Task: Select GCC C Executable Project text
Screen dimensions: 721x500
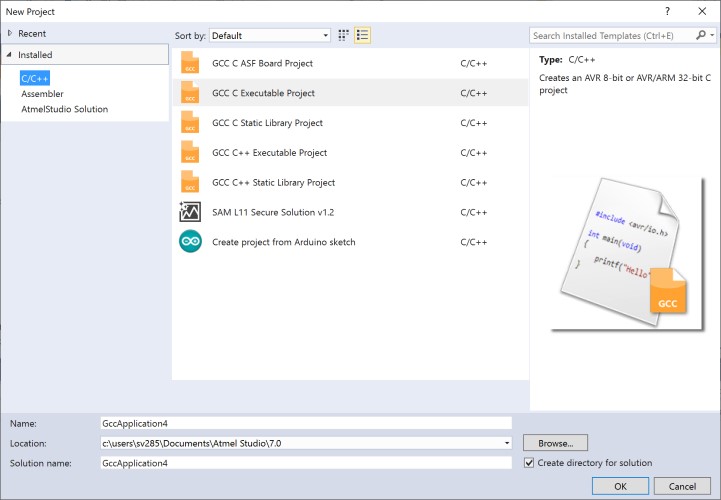Action: pyautogui.click(x=263, y=93)
